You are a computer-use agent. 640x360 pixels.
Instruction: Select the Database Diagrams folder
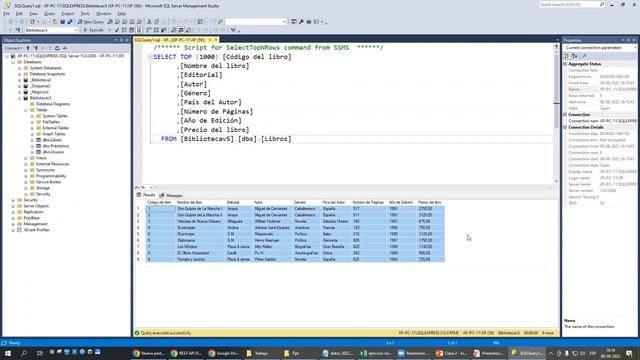(x=53, y=104)
